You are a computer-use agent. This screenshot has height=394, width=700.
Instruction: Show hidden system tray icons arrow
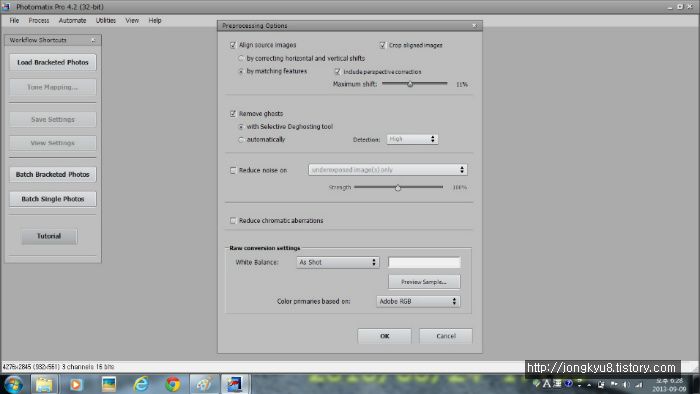pos(589,385)
